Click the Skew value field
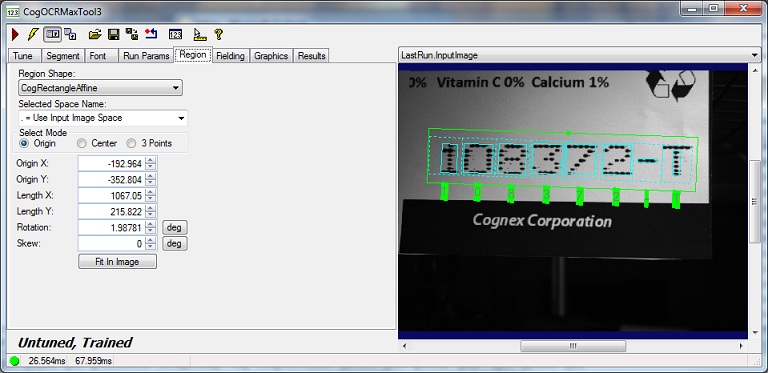The width and height of the screenshot is (768, 373). coord(112,243)
